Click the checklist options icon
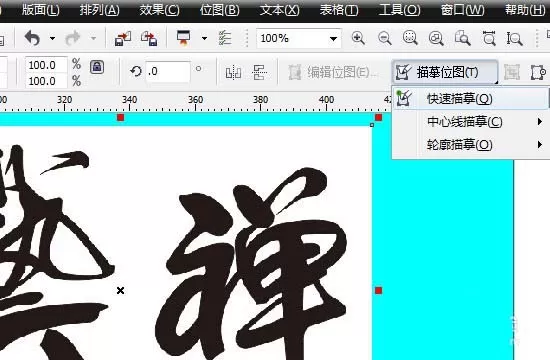 click(225, 38)
